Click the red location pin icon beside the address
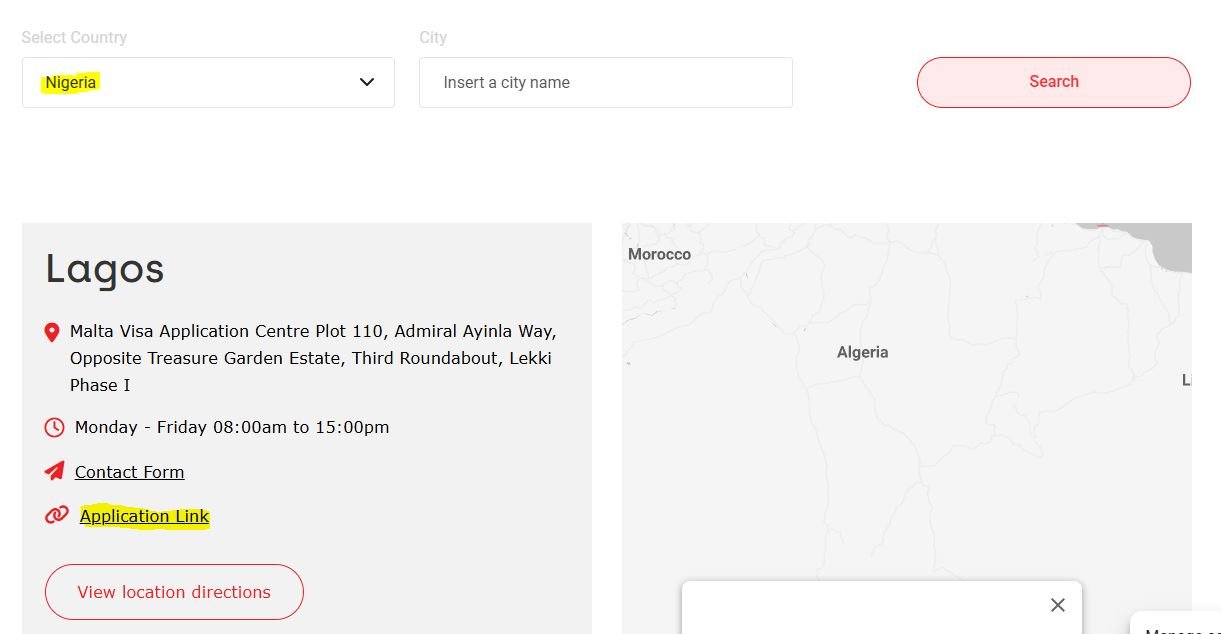Viewport: 1221px width, 634px height. [52, 331]
